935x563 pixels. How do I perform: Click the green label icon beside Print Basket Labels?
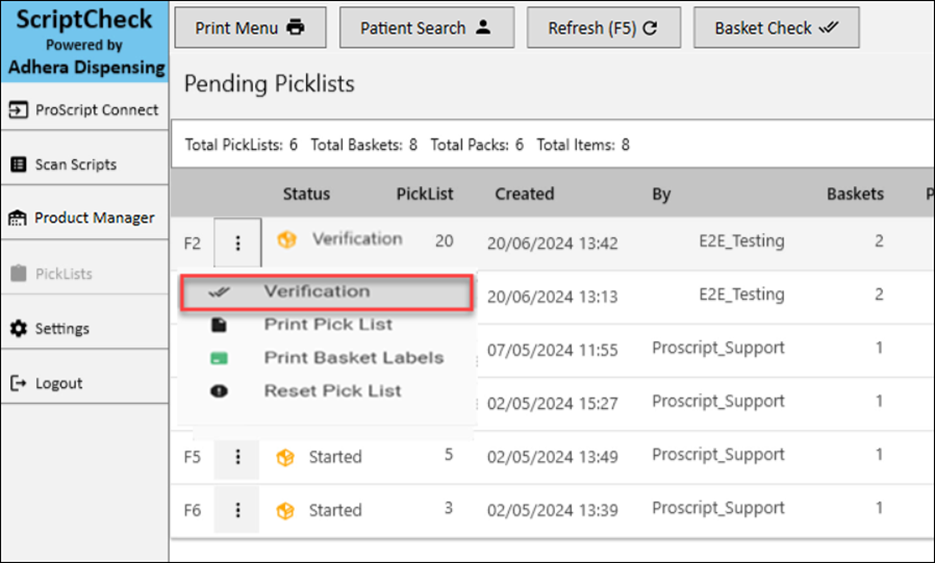point(219,358)
